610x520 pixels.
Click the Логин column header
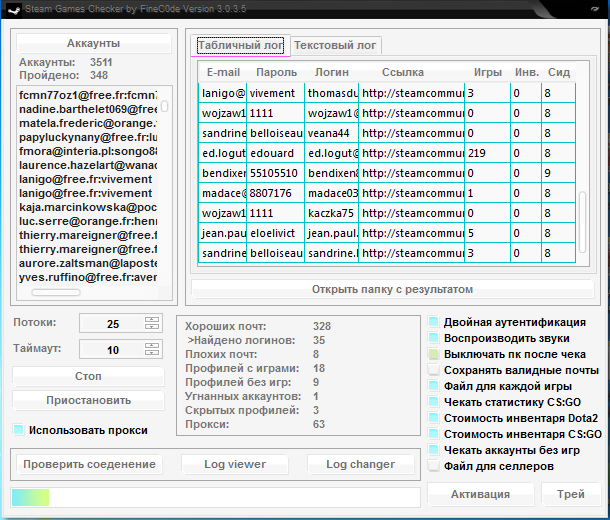[x=332, y=72]
